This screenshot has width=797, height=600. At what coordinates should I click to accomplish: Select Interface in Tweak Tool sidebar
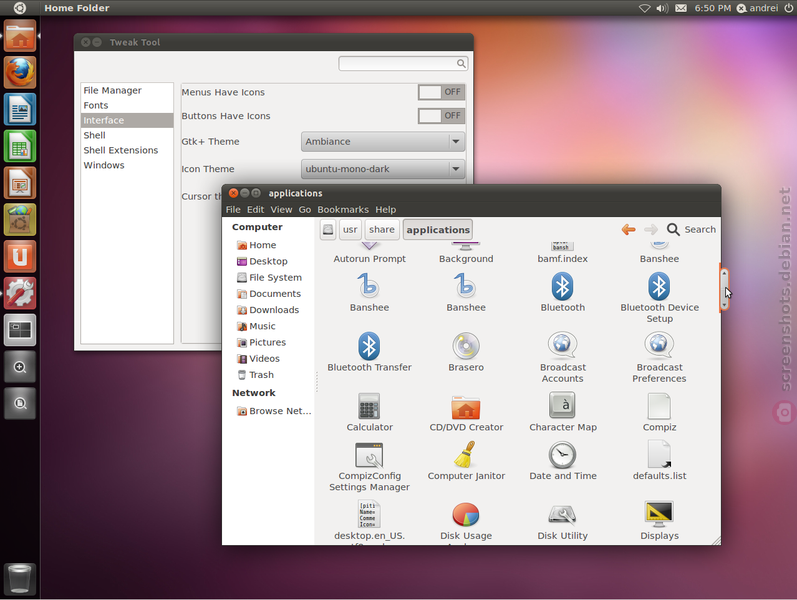click(127, 121)
